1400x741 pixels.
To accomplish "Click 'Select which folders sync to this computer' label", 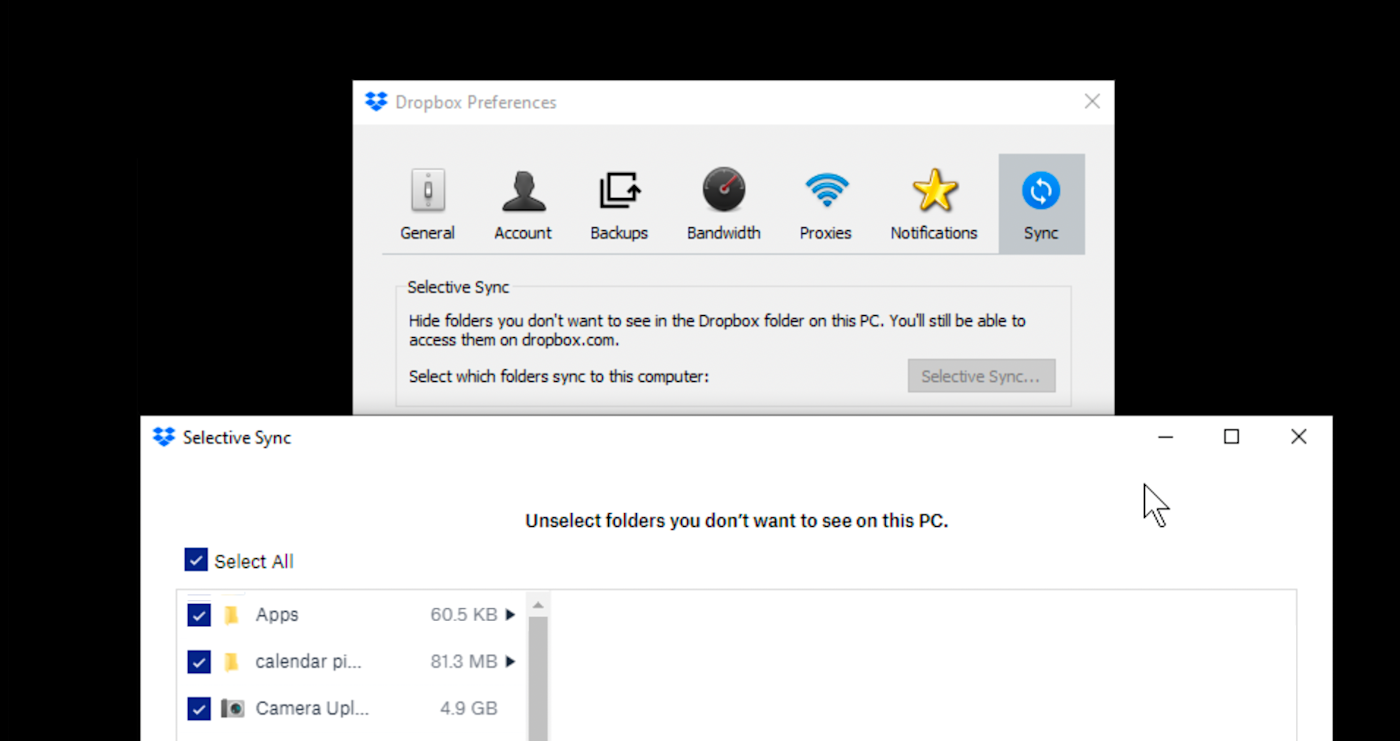I will [x=559, y=377].
